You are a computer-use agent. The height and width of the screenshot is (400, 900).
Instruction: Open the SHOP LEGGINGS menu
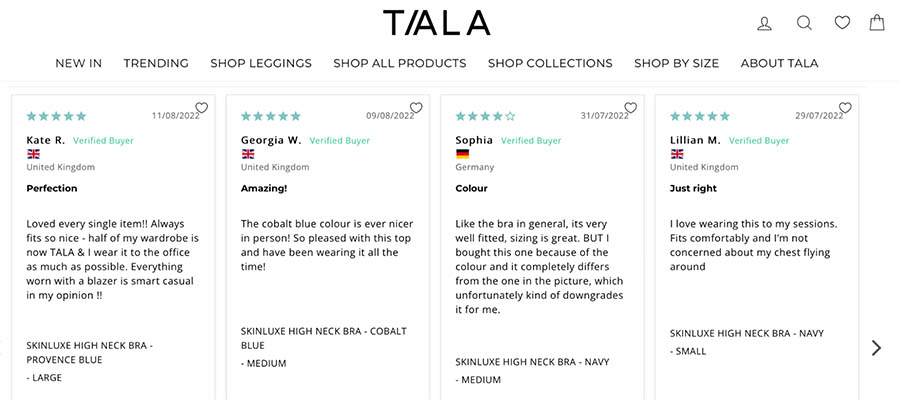261,63
